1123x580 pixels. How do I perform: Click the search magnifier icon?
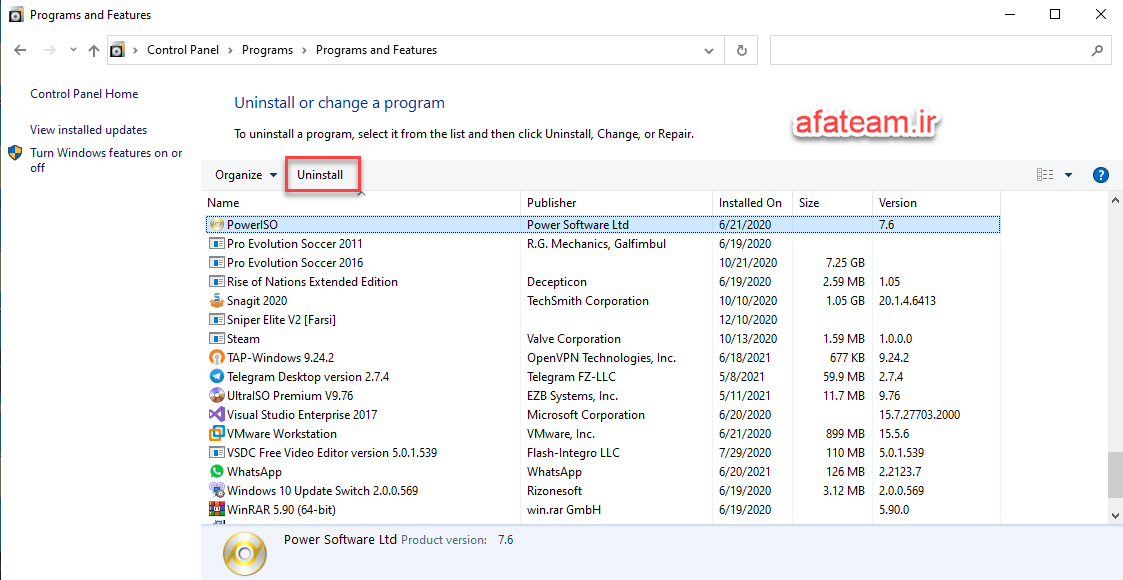pyautogui.click(x=1097, y=50)
